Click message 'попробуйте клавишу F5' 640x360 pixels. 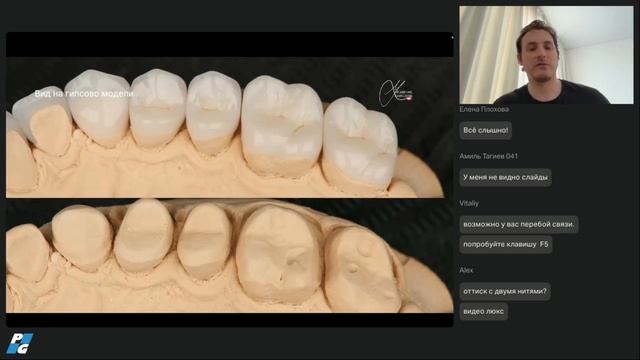[x=506, y=244]
